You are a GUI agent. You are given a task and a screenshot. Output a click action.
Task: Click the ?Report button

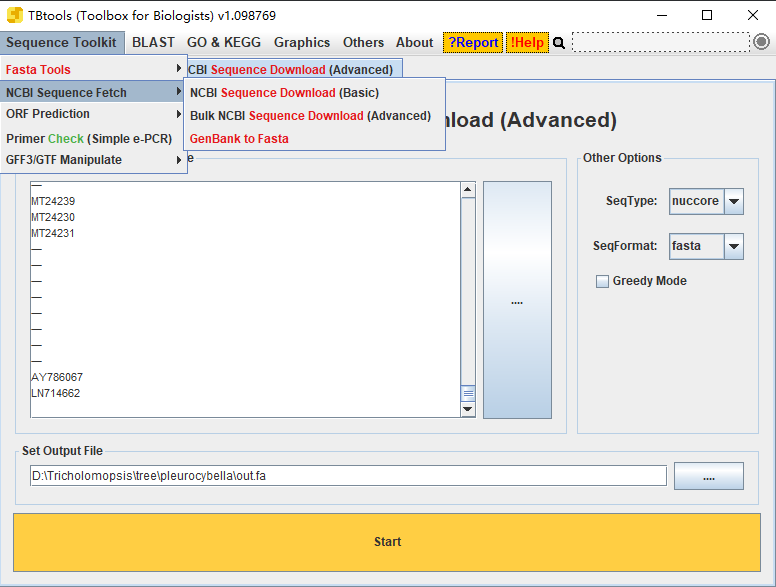(473, 43)
